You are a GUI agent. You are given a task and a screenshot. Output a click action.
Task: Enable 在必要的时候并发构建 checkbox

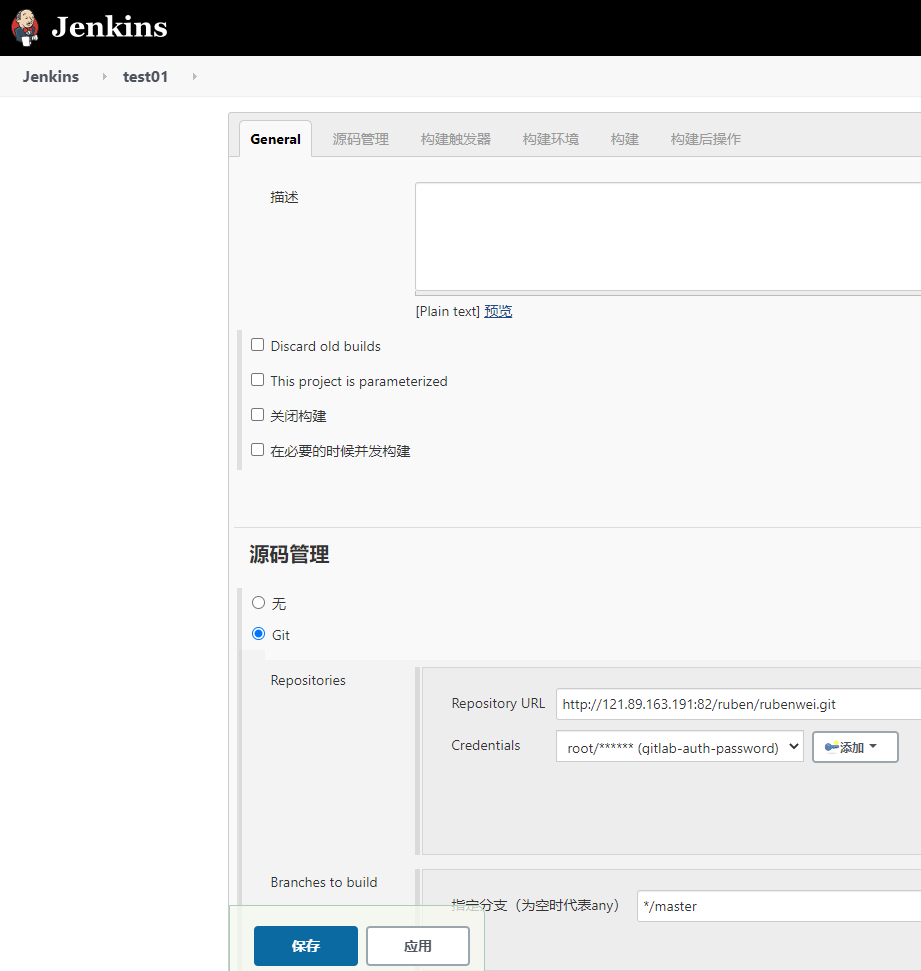pyautogui.click(x=258, y=450)
